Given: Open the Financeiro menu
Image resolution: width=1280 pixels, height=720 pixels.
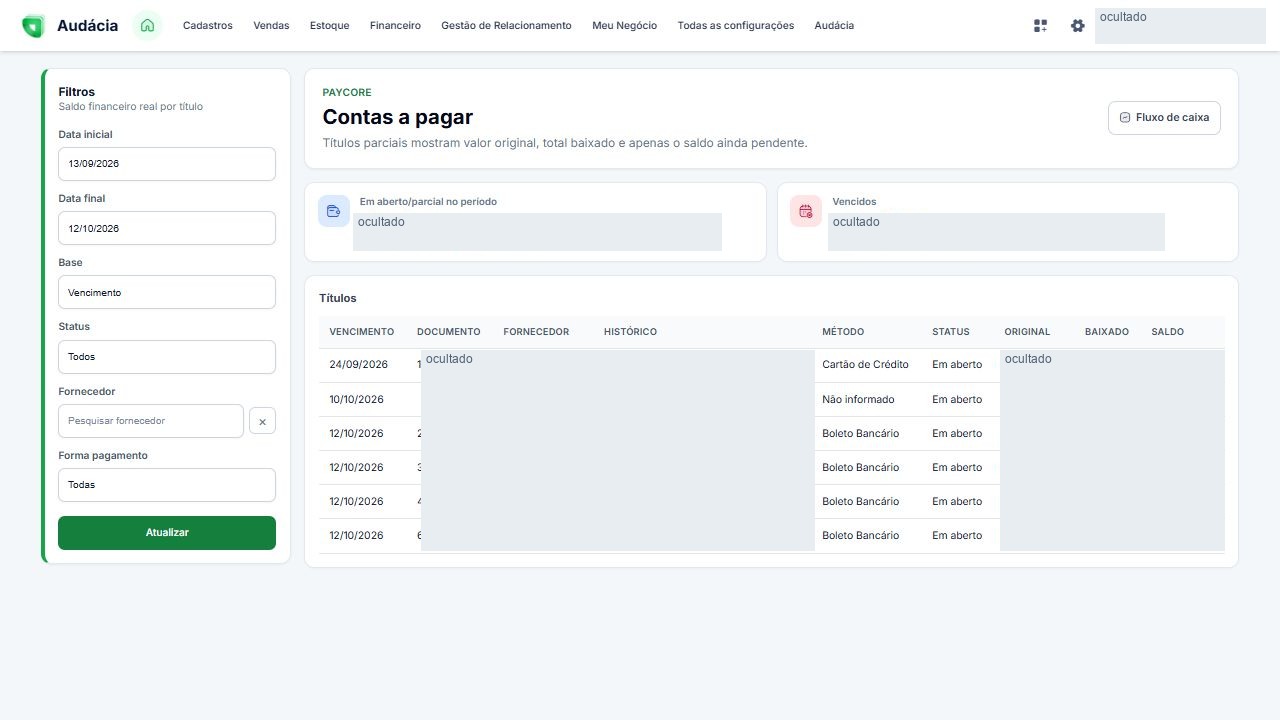Looking at the screenshot, I should point(395,26).
